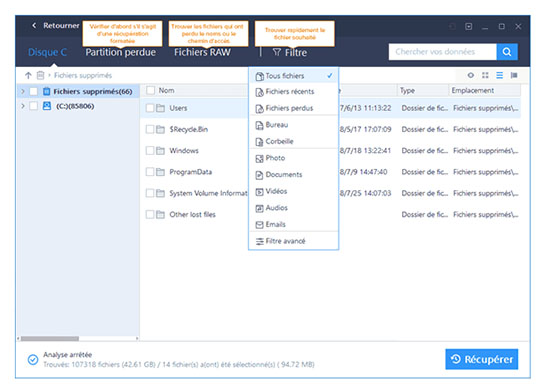Check the Fichiers supprimés(66) tree checkbox
Image resolution: width=550 pixels, height=389 pixels.
pyautogui.click(x=33, y=92)
